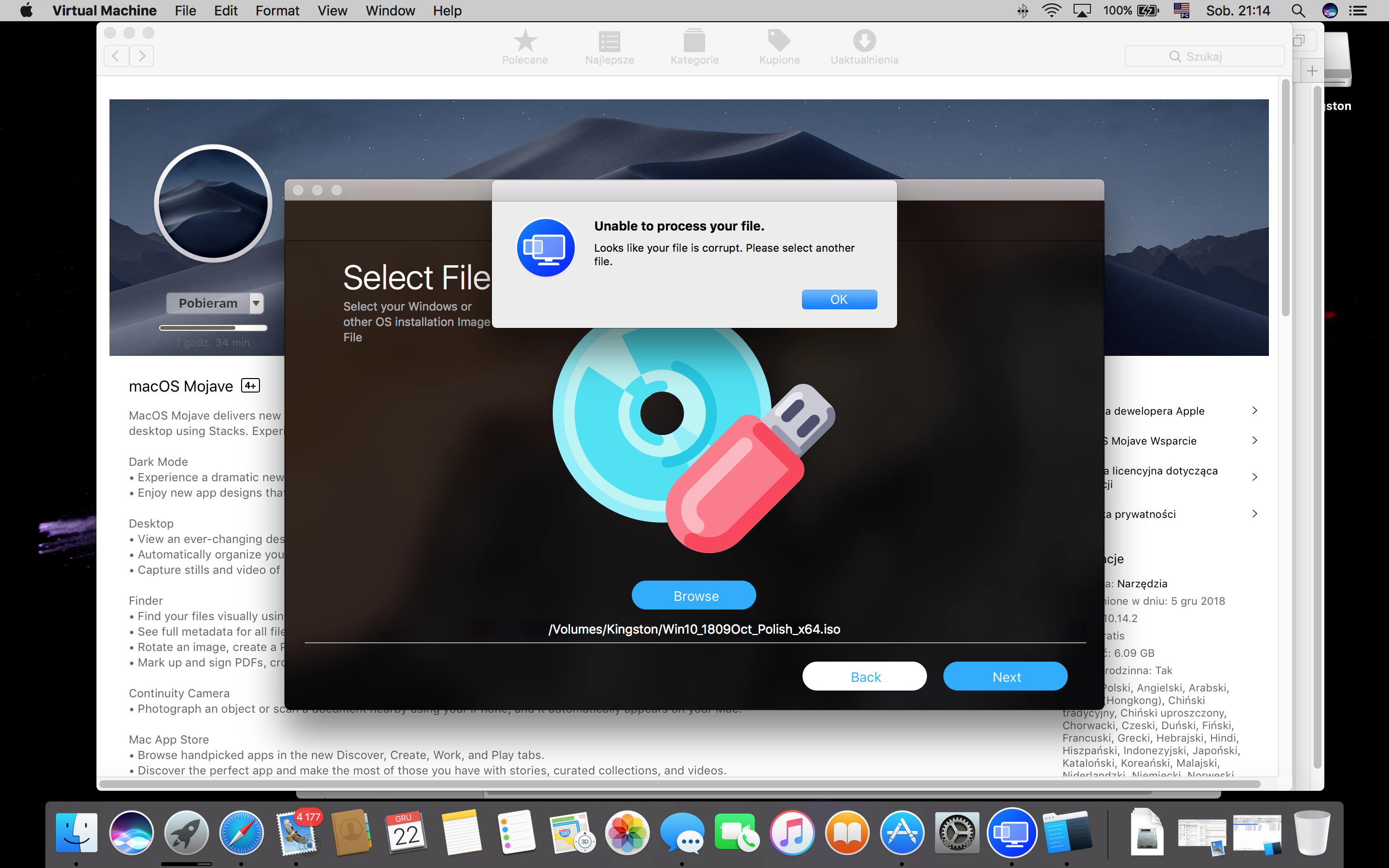The image size is (1389, 868).
Task: Open iTunes from the Dock
Action: (792, 832)
